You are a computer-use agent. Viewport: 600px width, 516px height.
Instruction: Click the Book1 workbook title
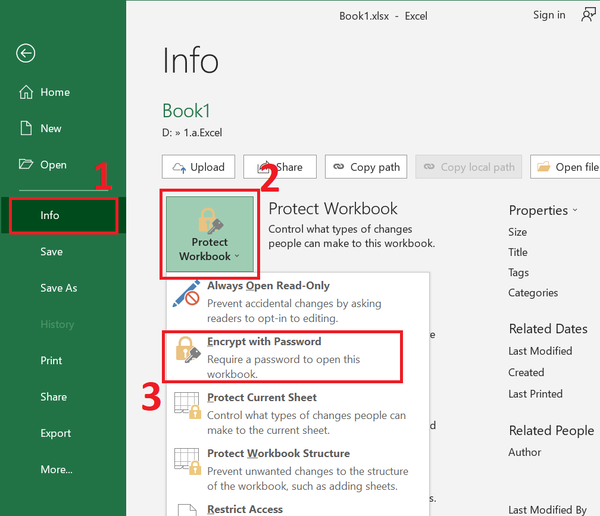pos(186,111)
